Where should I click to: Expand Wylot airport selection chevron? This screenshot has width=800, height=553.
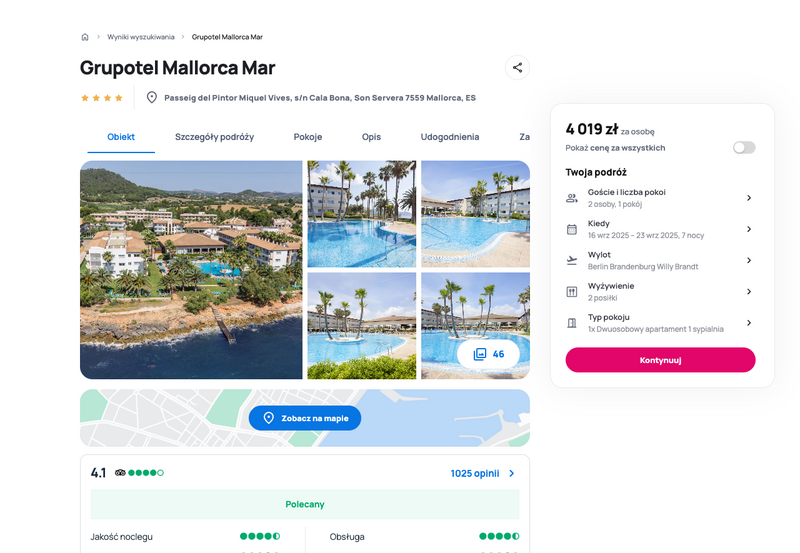pyautogui.click(x=749, y=260)
